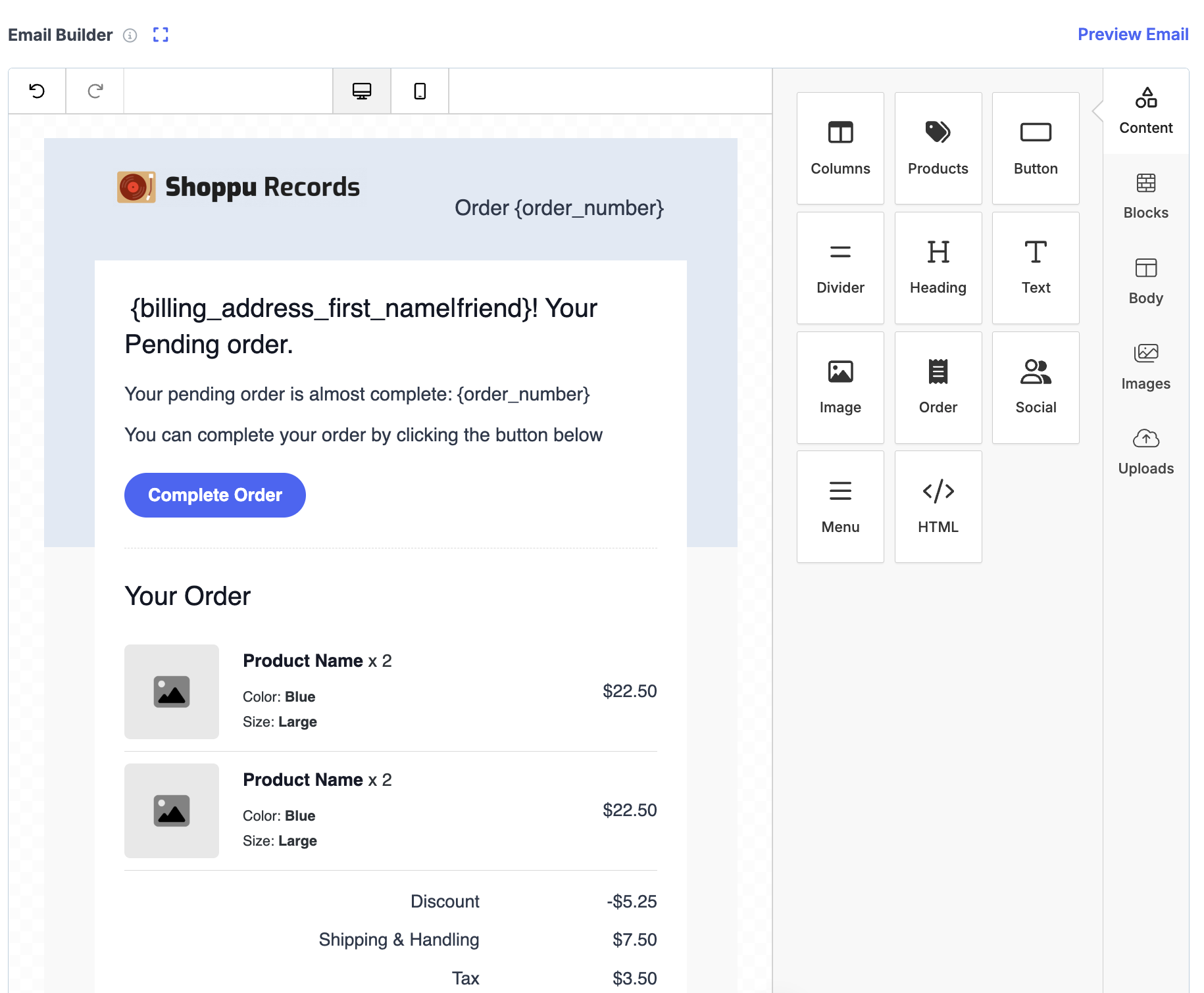Click the $3.50 tax amount
Viewport: 1204px width, 993px height.
pos(634,979)
